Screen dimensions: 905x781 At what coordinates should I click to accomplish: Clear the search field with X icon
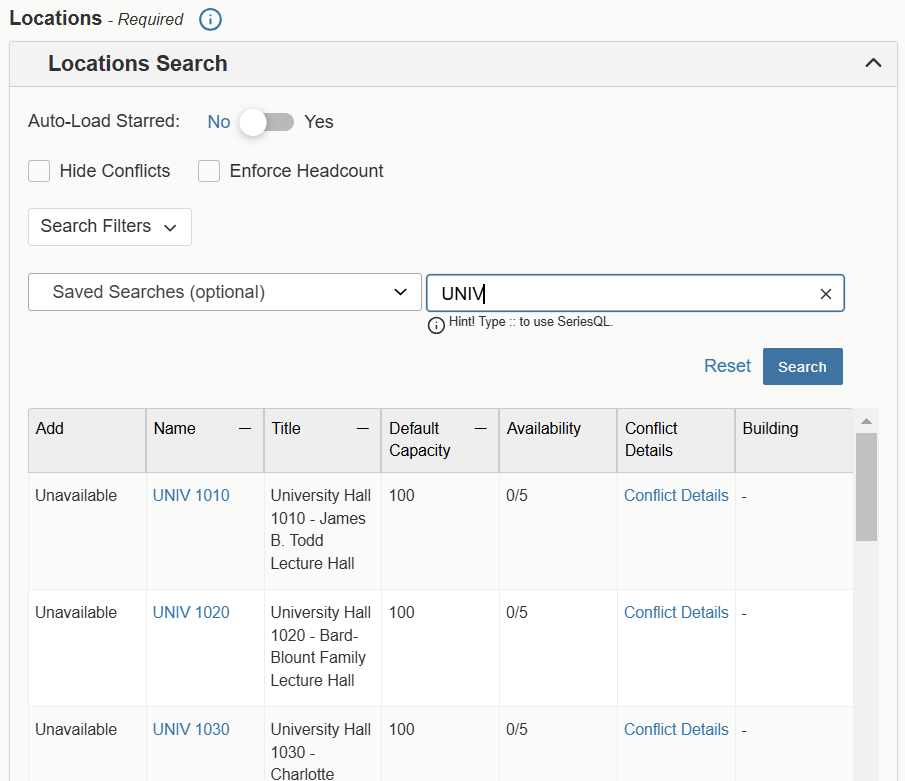pos(826,294)
